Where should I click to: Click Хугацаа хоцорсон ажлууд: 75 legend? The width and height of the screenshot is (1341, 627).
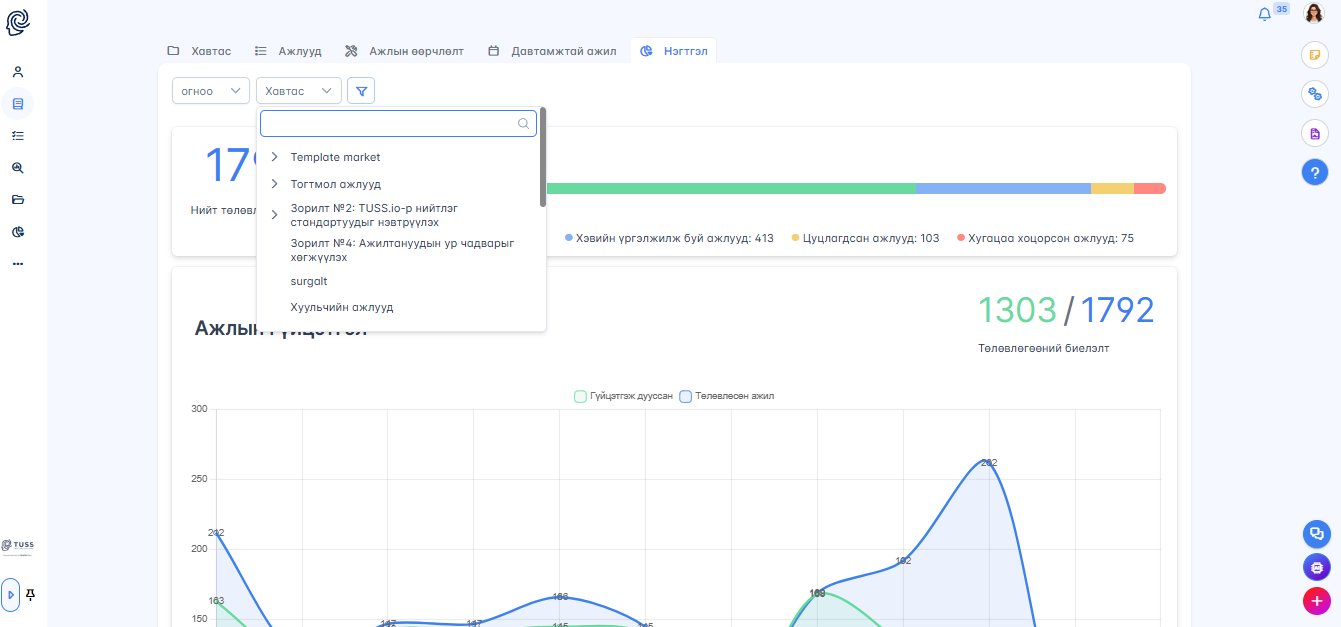(1046, 238)
